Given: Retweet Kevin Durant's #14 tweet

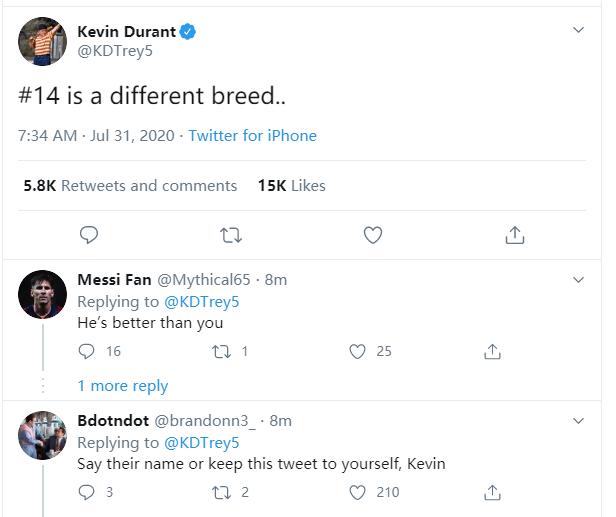Looking at the screenshot, I should 231,235.
